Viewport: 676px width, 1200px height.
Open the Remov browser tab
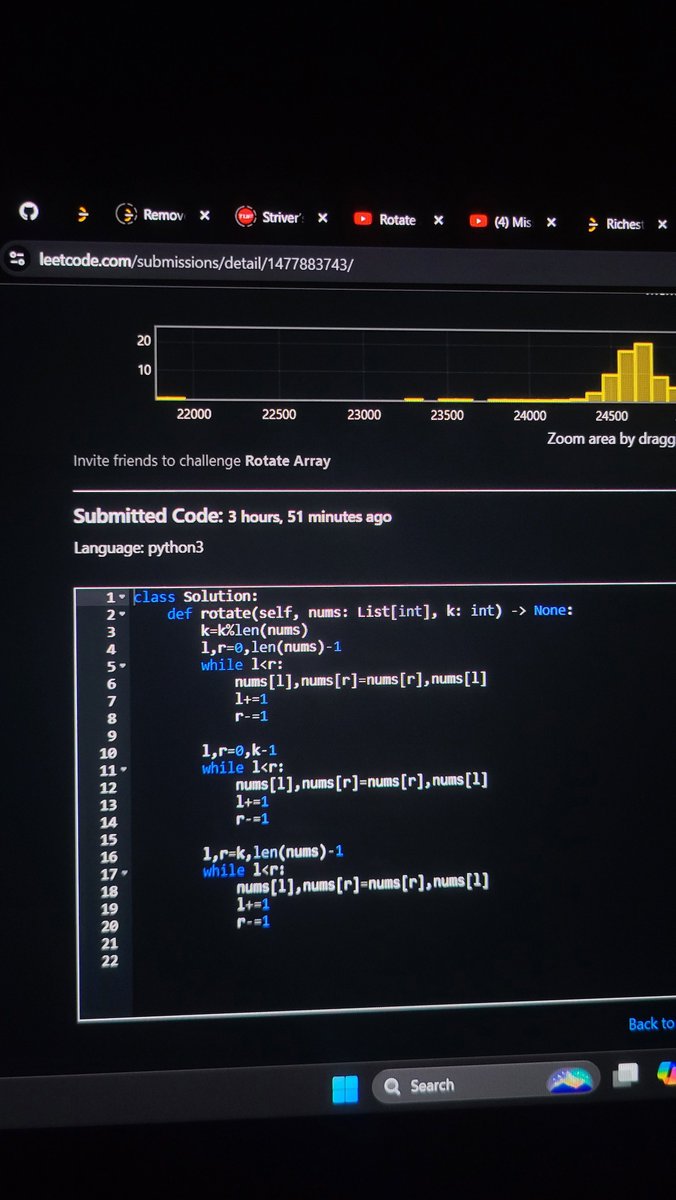coord(151,214)
